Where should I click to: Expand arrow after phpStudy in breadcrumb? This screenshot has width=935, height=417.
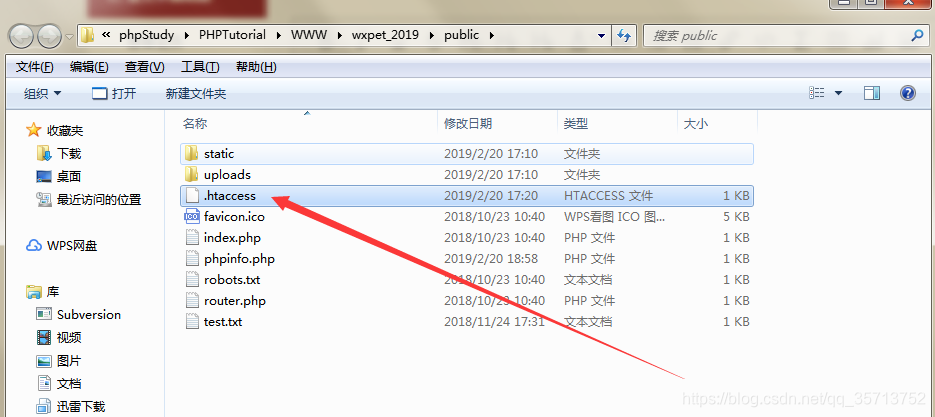[x=187, y=35]
